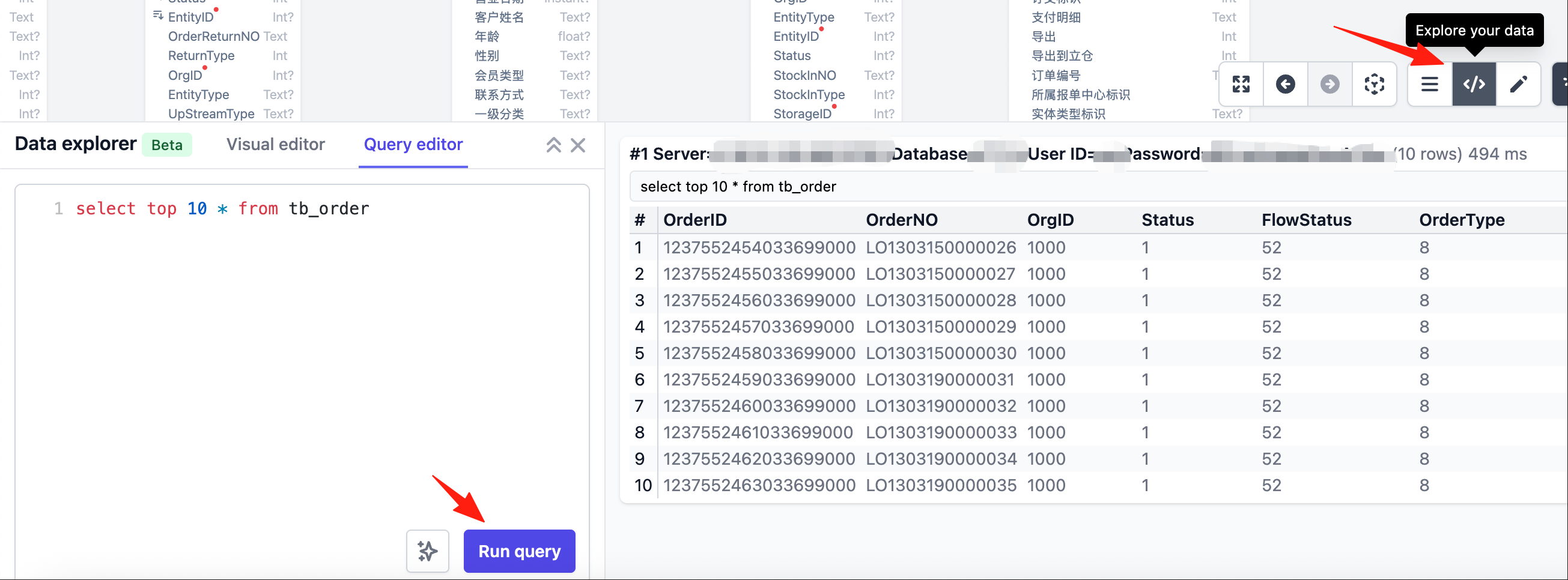Click OrderID 1237552463033699000

[759, 486]
